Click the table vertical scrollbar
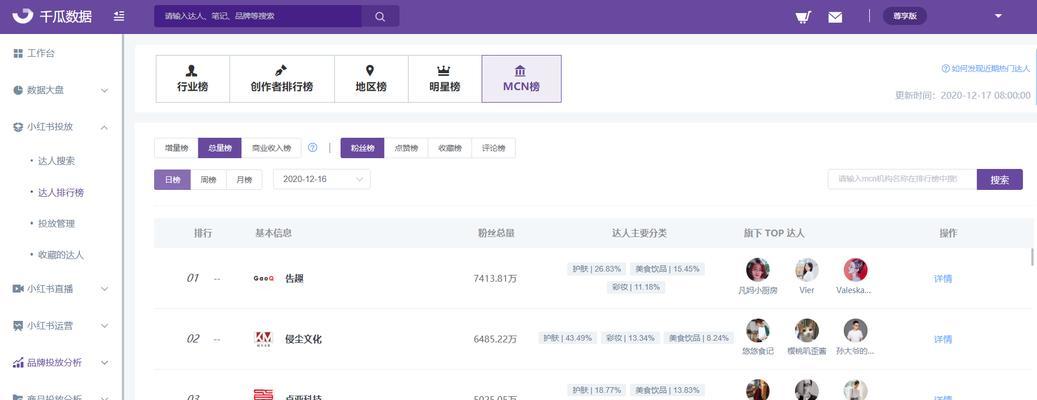This screenshot has width=1037, height=400. point(1032,258)
